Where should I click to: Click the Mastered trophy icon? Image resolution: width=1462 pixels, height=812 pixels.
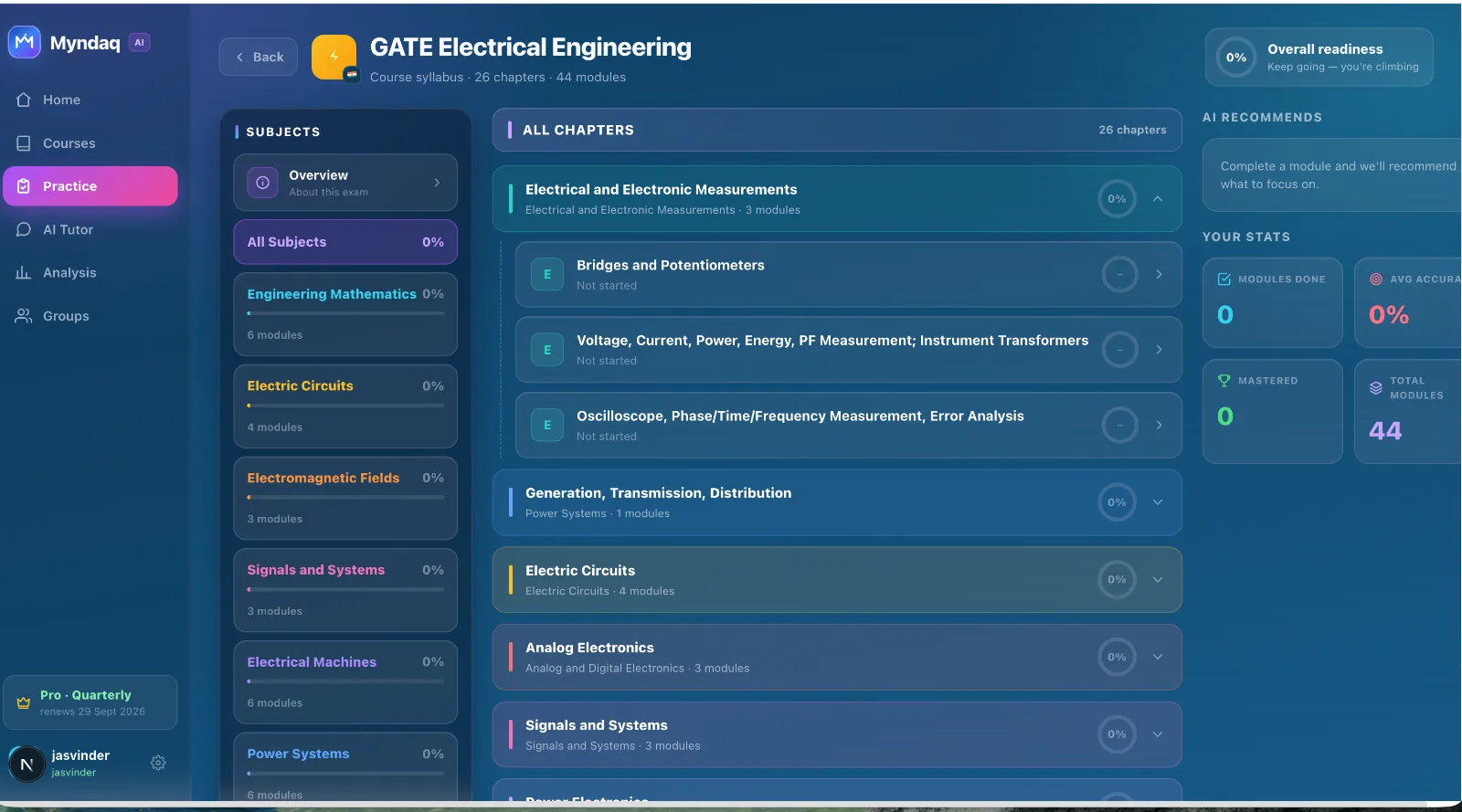point(1224,381)
